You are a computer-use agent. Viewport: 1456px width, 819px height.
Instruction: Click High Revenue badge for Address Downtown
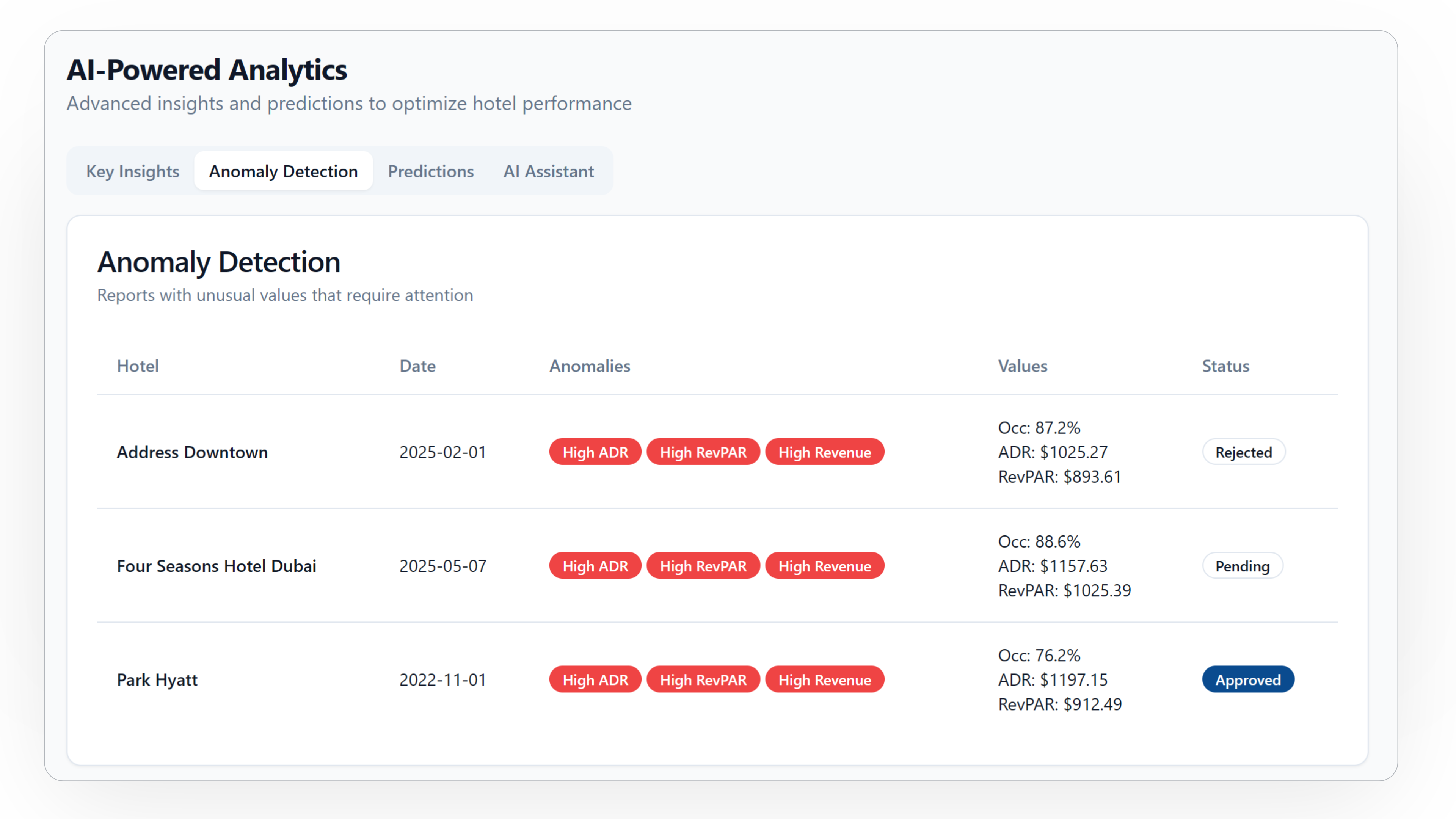tap(825, 452)
